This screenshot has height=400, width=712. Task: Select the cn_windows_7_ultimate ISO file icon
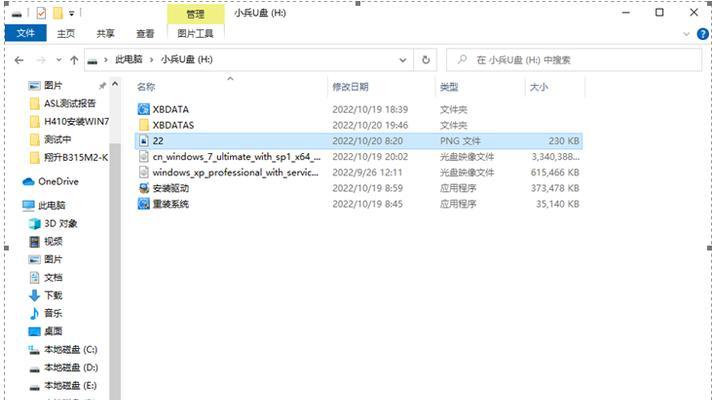pos(143,157)
